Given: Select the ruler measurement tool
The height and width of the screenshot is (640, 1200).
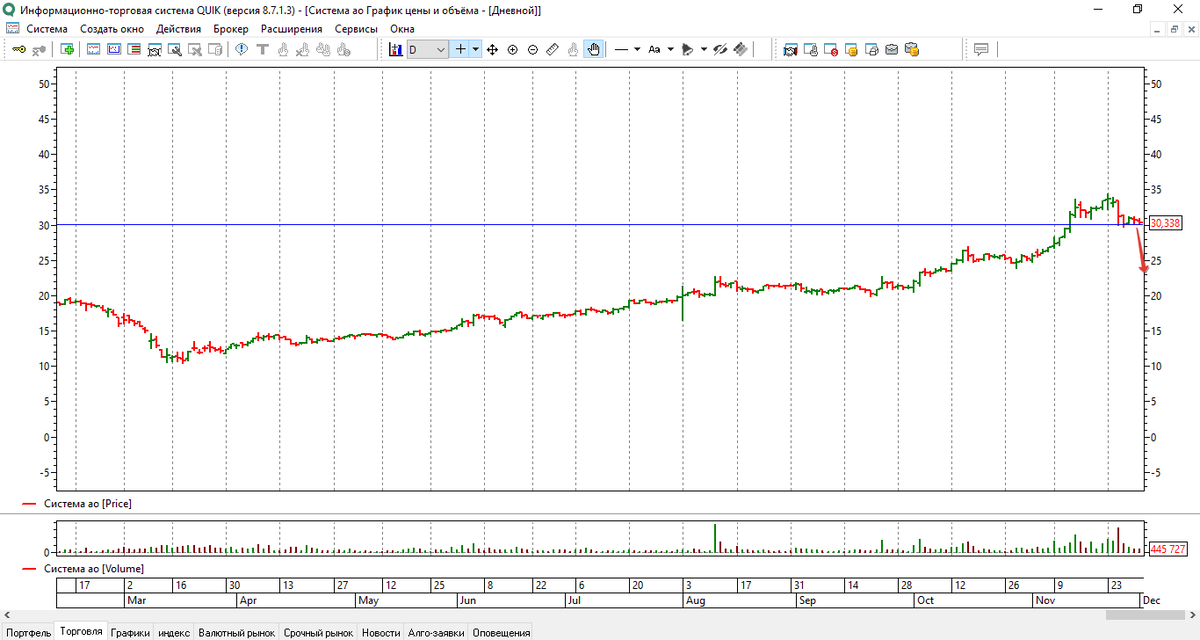Looking at the screenshot, I should click(x=552, y=49).
